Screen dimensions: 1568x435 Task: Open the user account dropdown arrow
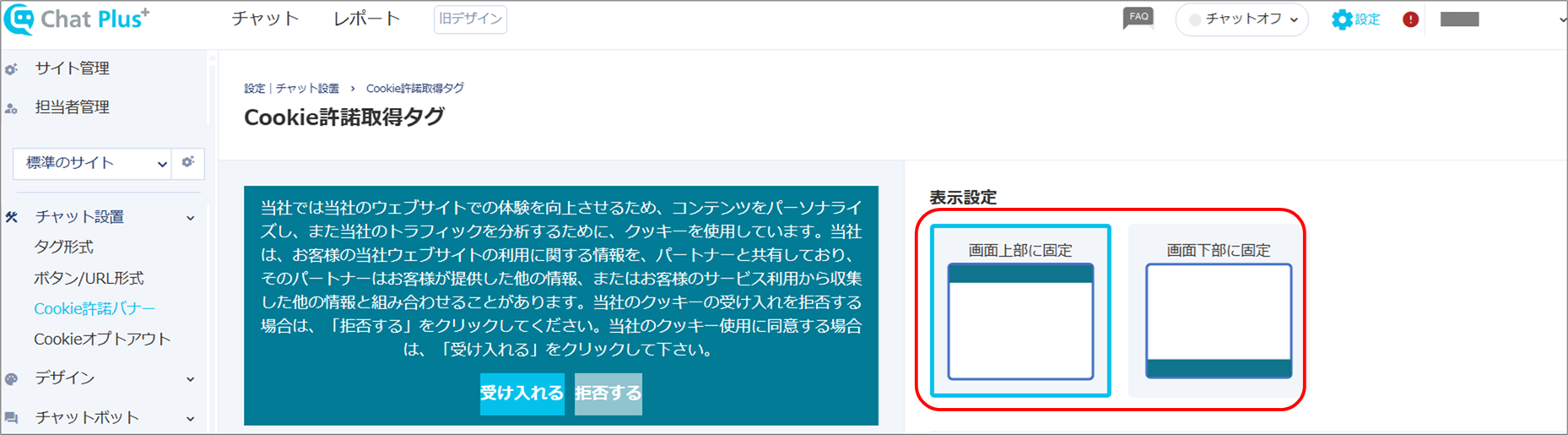(x=1562, y=20)
